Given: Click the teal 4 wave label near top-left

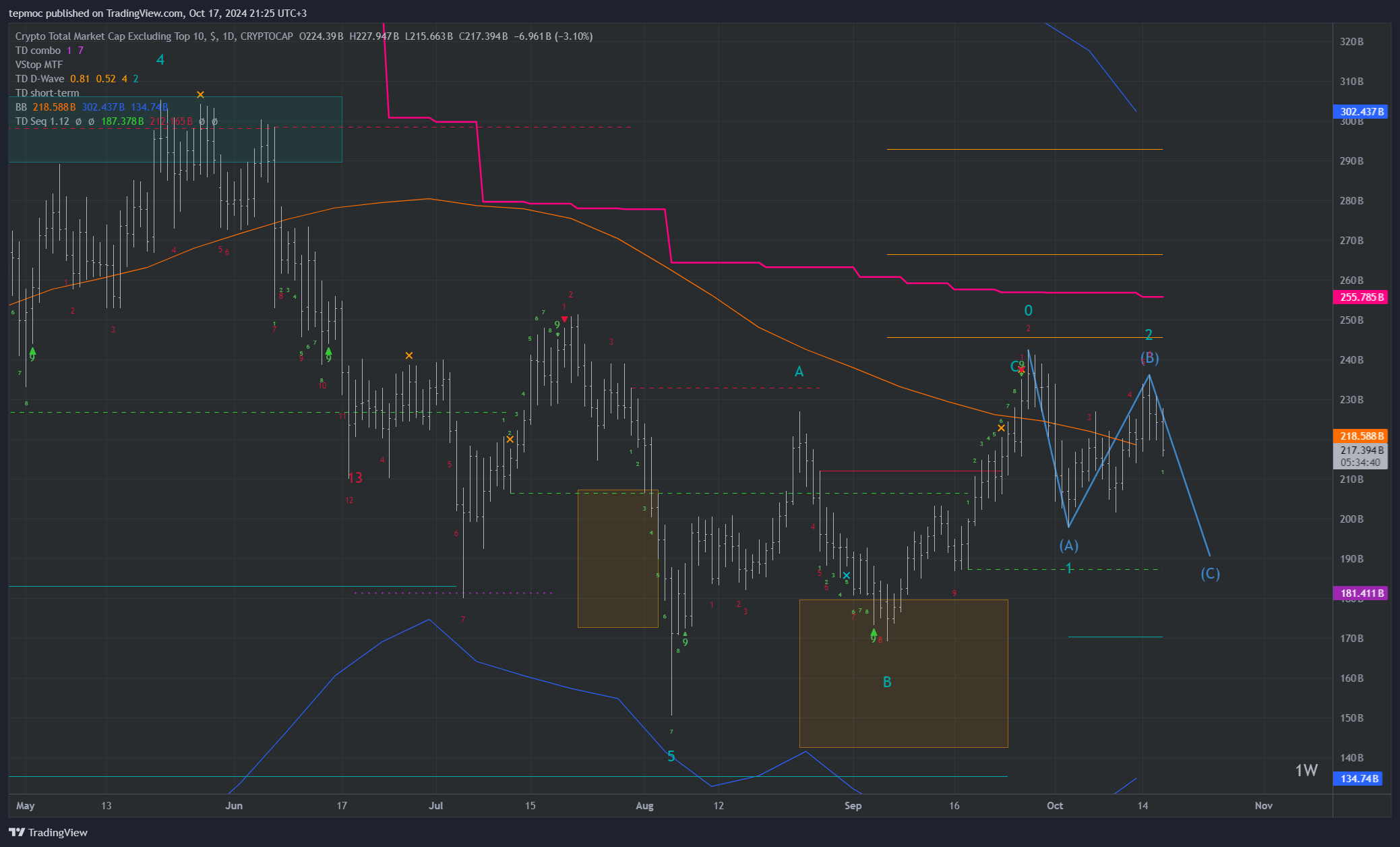Looking at the screenshot, I should (x=160, y=60).
